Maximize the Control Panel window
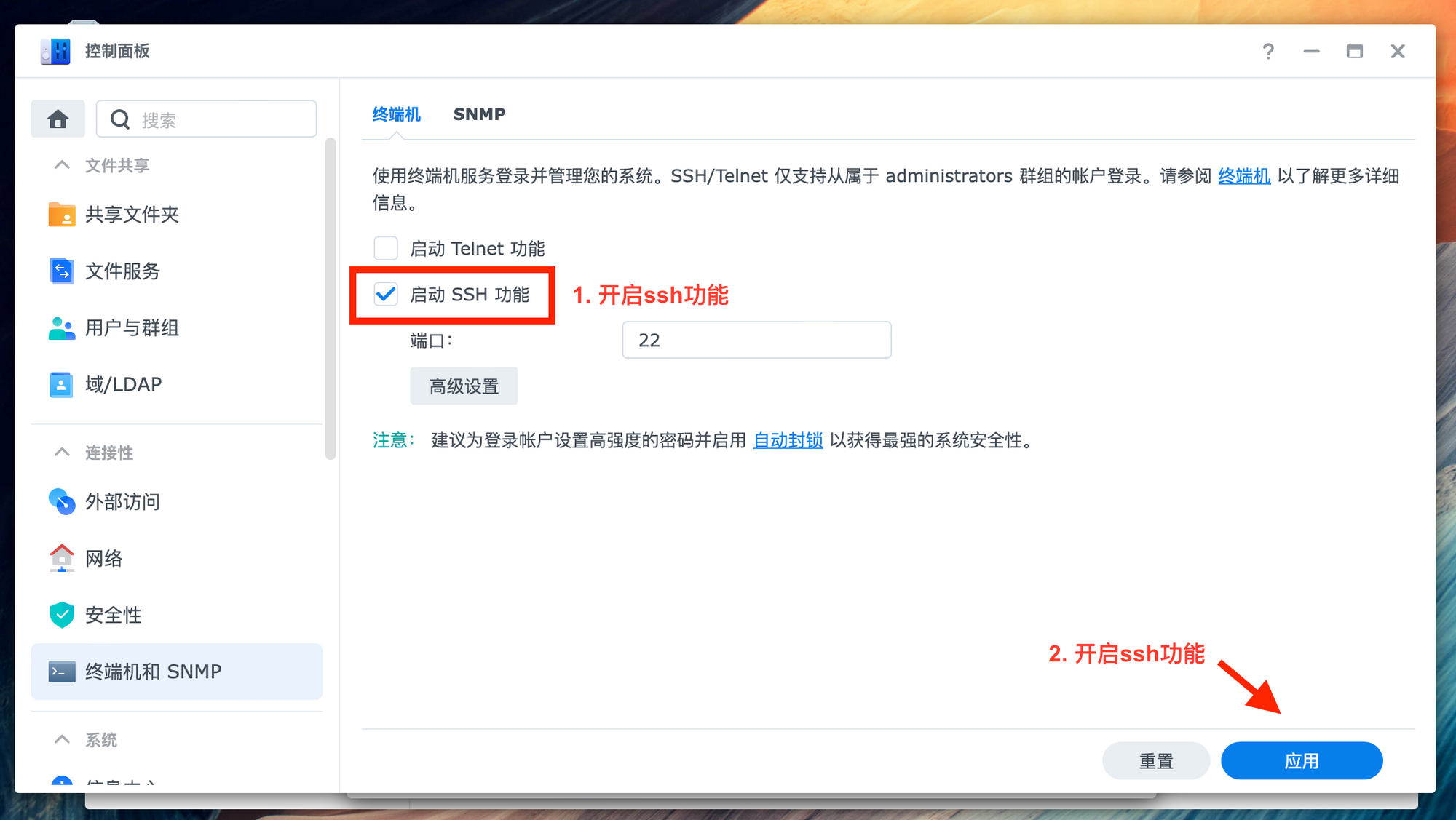Image resolution: width=1456 pixels, height=820 pixels. pos(1354,51)
